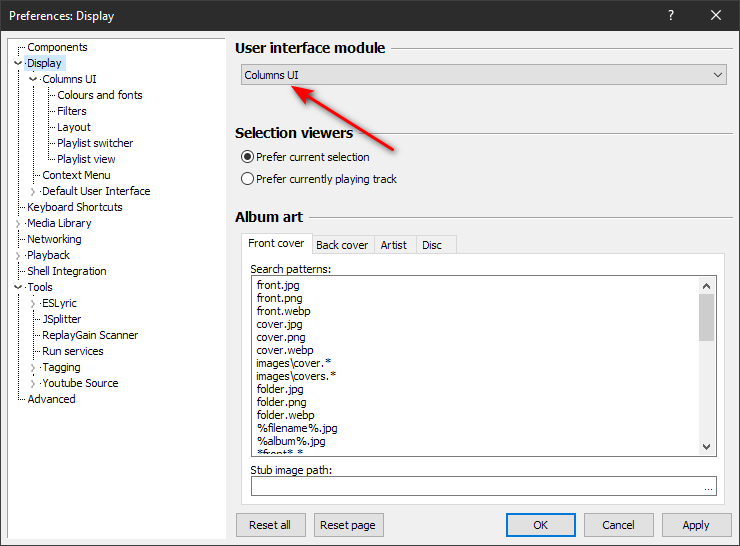Collapse the Tools tree node
Image resolution: width=740 pixels, height=546 pixels.
pyautogui.click(x=18, y=287)
